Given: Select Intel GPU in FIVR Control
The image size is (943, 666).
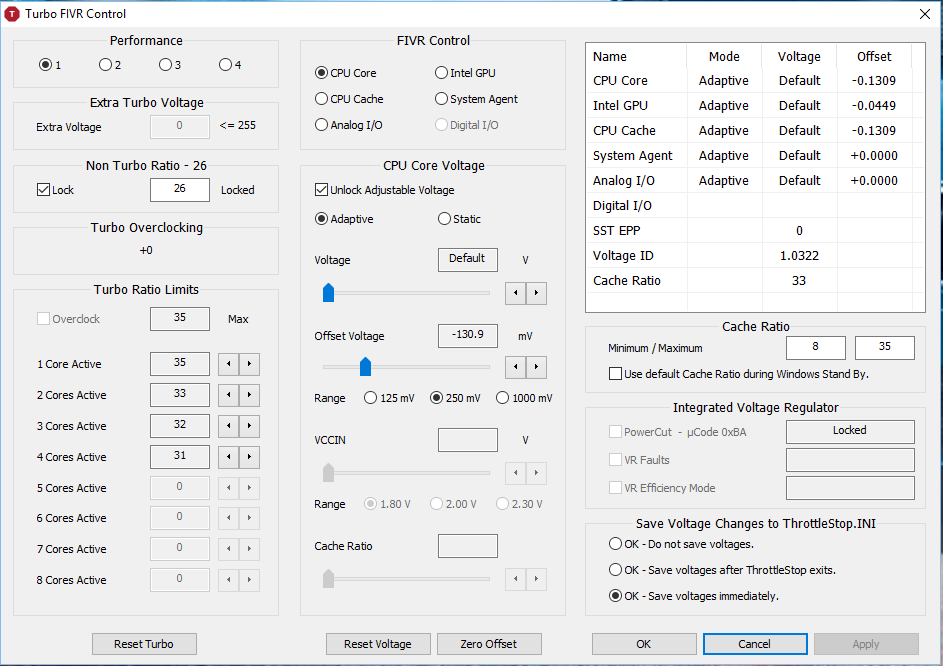Looking at the screenshot, I should tap(441, 73).
